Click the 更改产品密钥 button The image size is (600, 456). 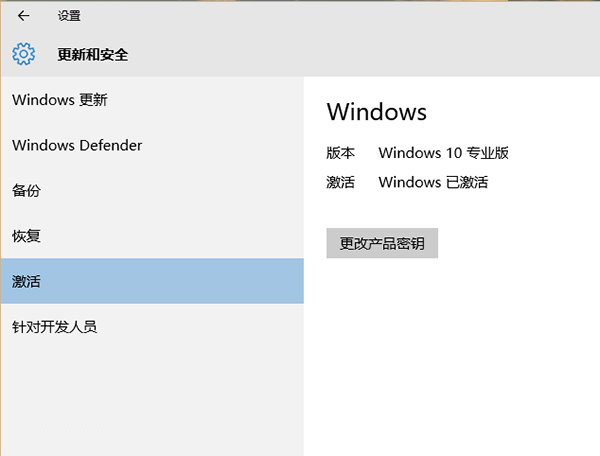[382, 243]
